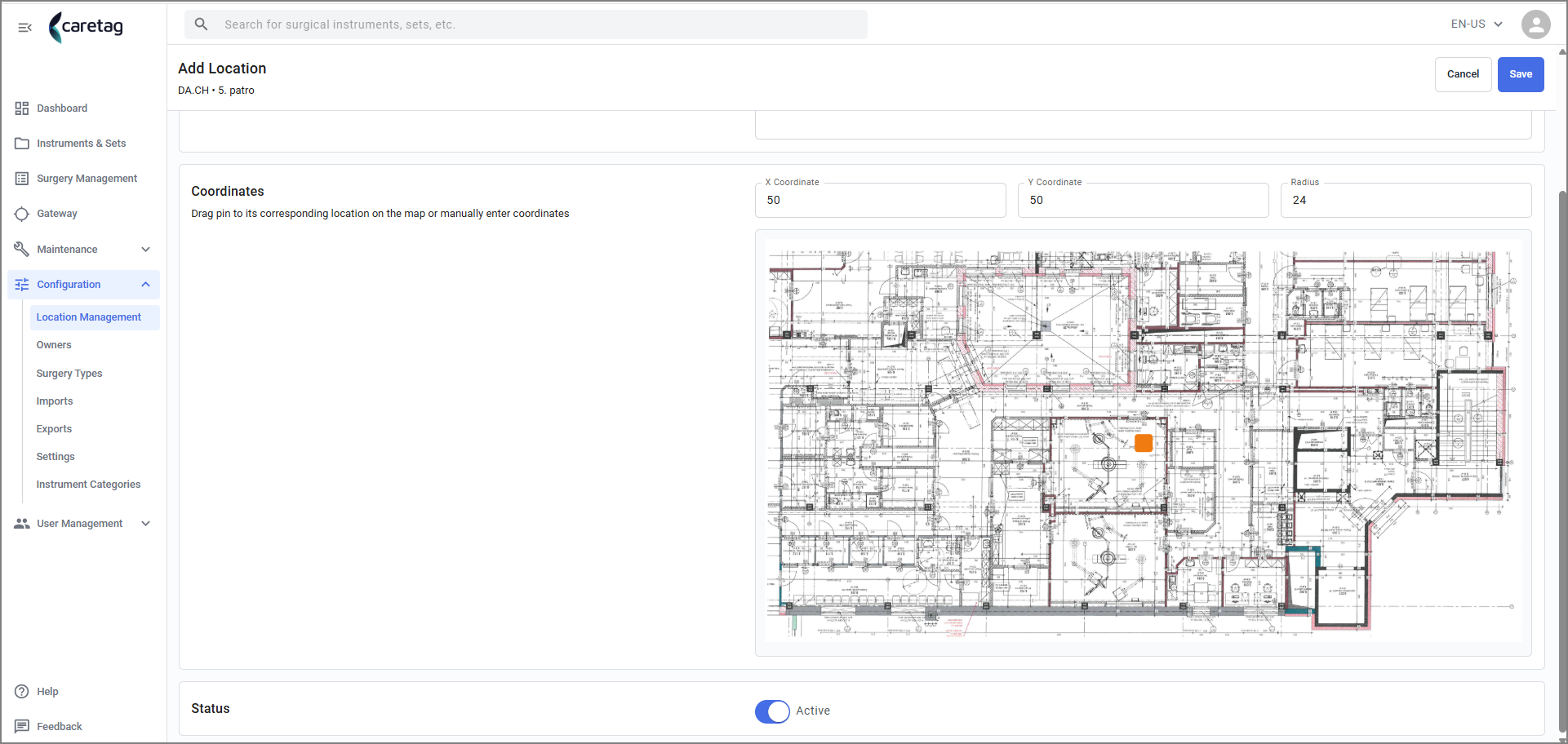Image resolution: width=1568 pixels, height=744 pixels.
Task: Open Surgery Types configuration
Action: point(69,374)
